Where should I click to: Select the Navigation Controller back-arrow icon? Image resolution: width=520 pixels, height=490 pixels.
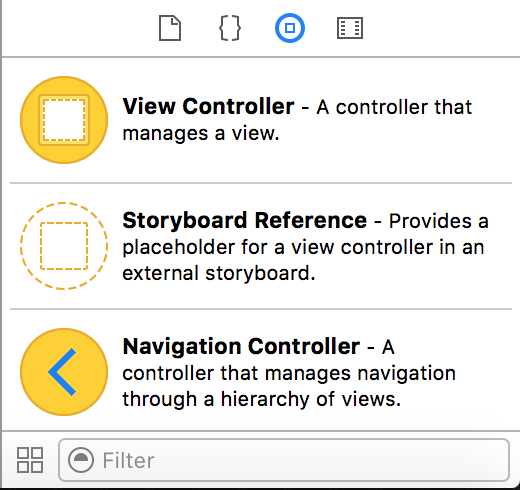pos(64,372)
